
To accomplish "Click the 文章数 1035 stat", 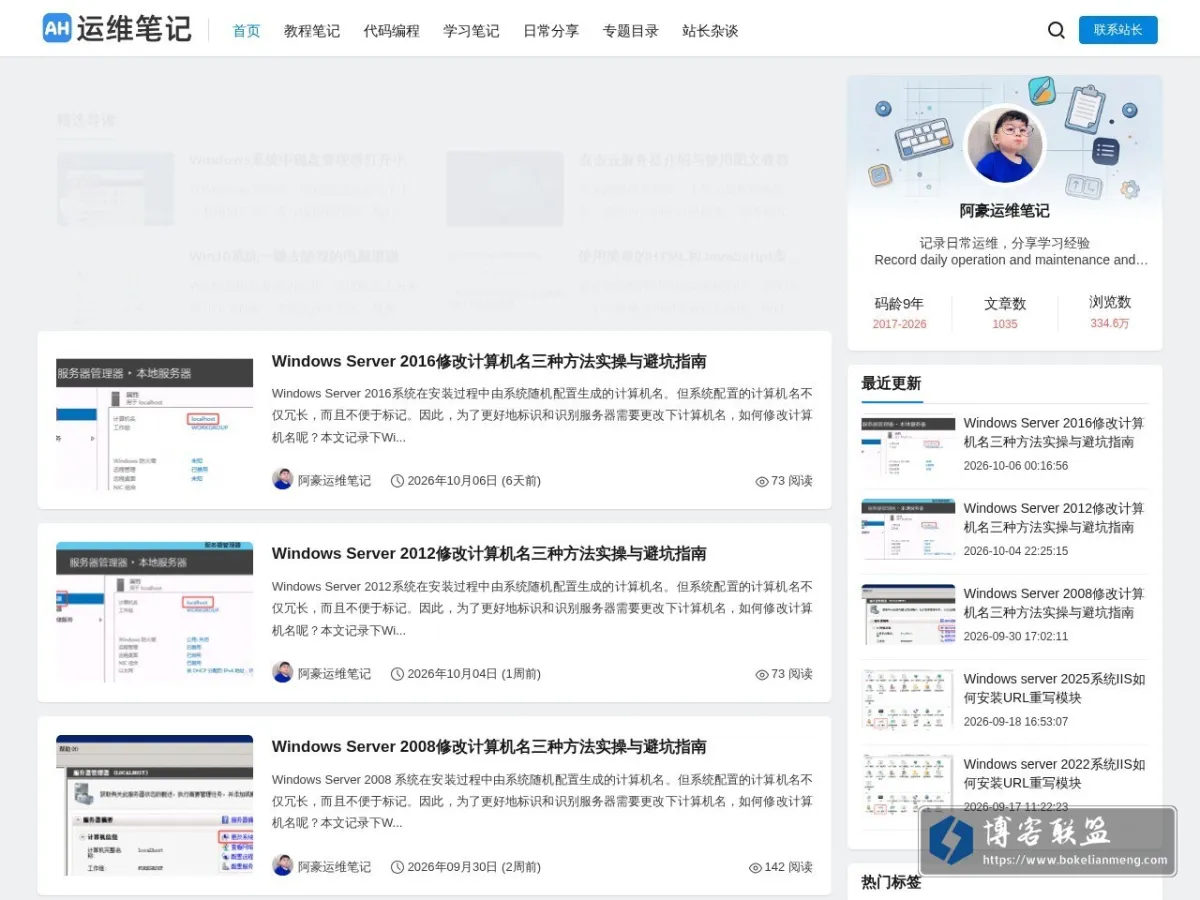I will (x=1005, y=312).
